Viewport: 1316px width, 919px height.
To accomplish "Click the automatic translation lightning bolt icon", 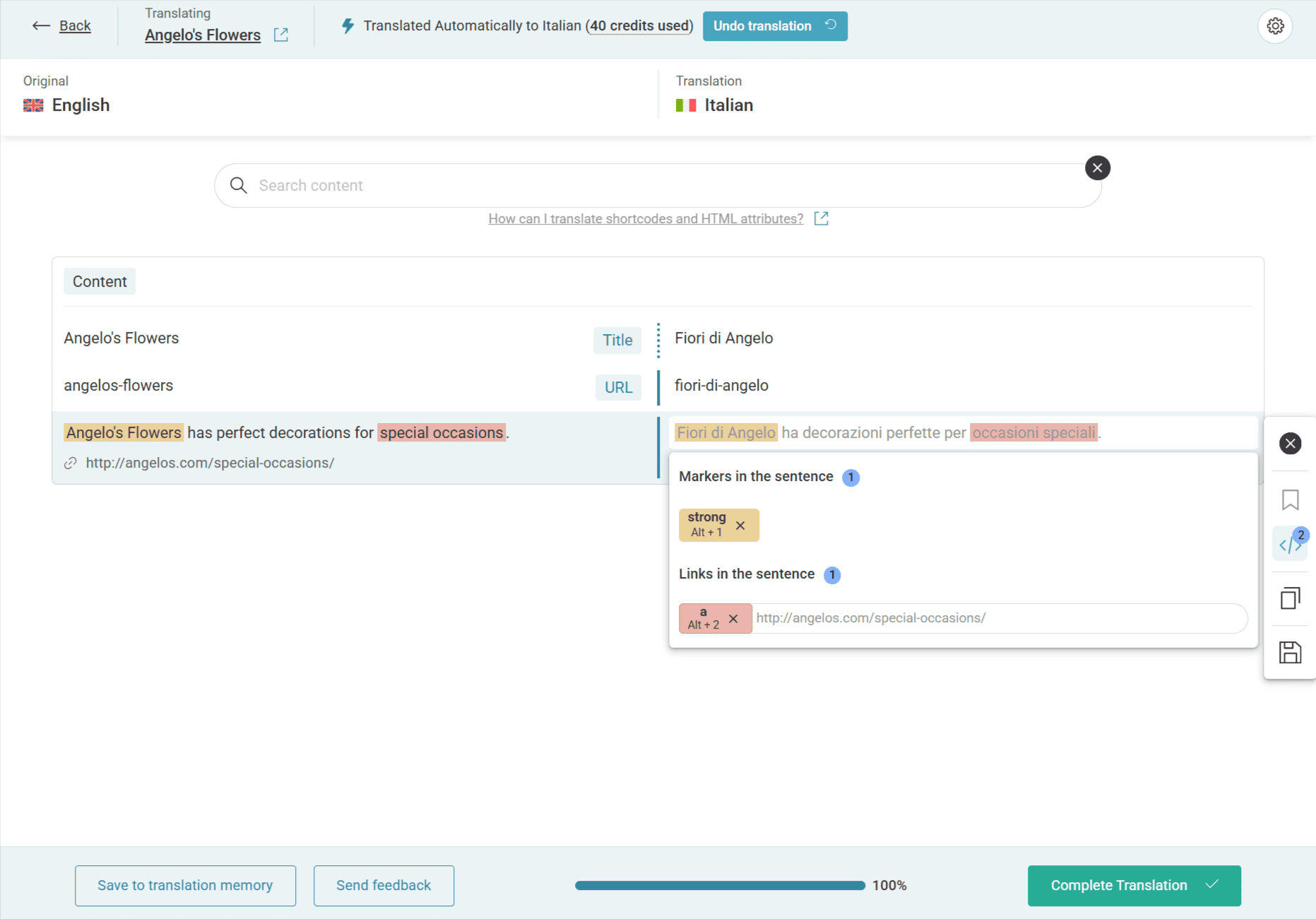I will pyautogui.click(x=348, y=25).
